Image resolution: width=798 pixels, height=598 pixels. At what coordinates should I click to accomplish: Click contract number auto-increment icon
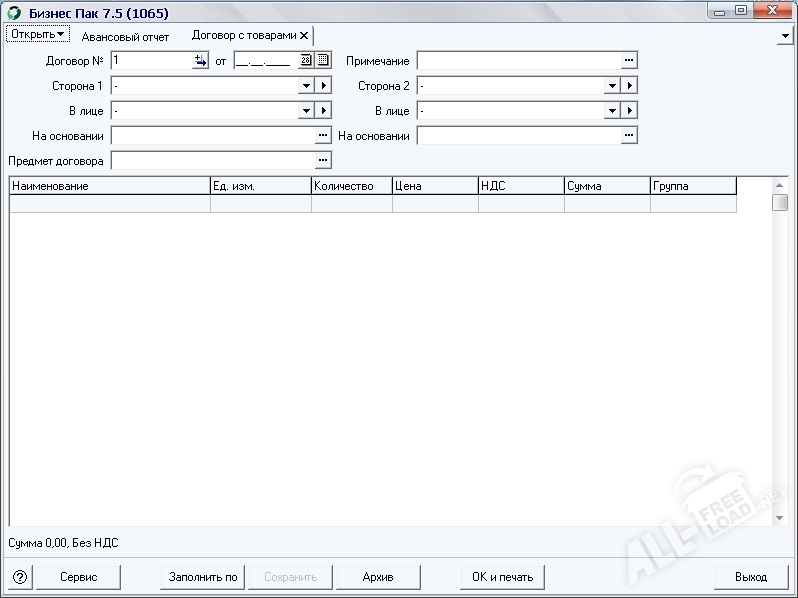200,61
